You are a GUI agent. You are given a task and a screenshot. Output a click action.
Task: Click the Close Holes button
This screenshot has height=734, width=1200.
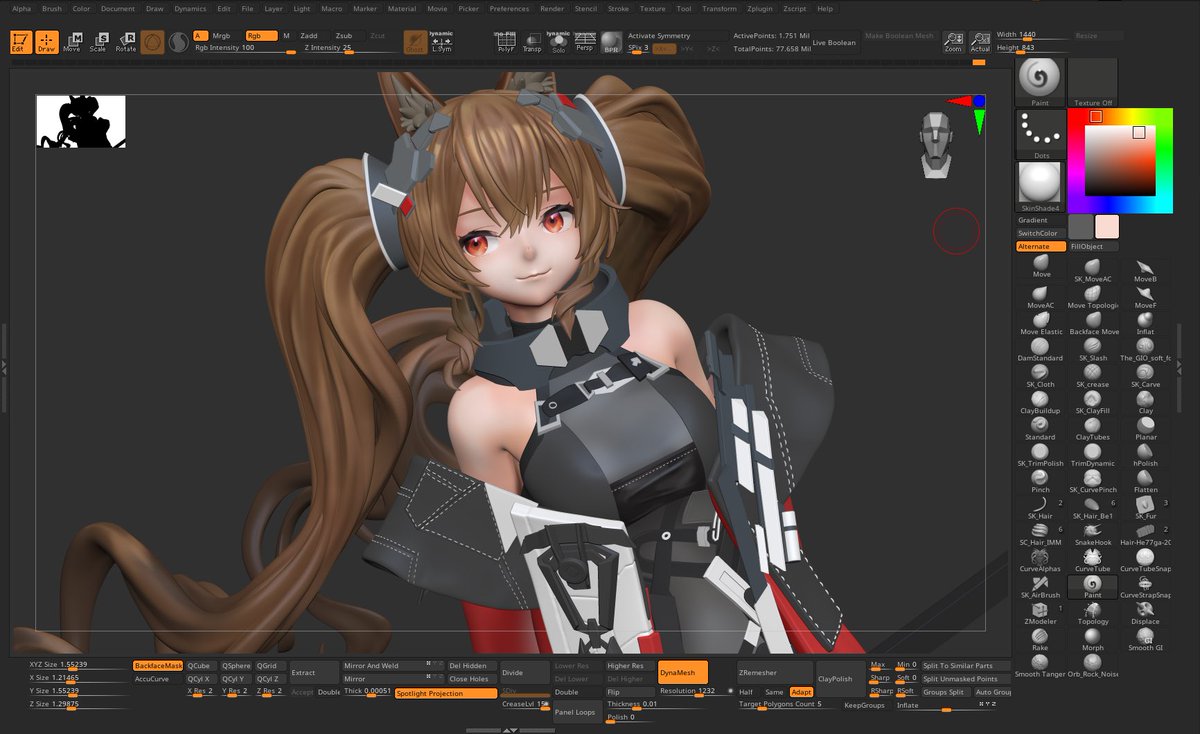[472, 679]
